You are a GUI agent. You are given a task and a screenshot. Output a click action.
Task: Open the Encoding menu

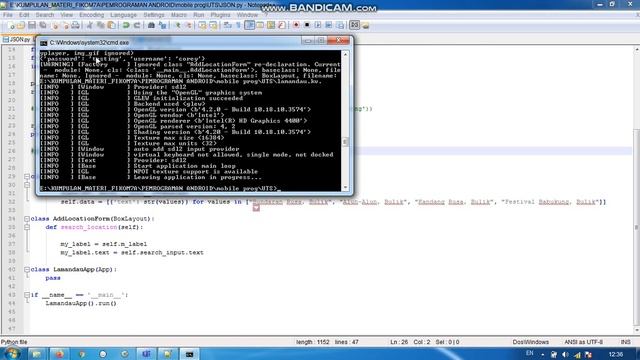pos(91,15)
